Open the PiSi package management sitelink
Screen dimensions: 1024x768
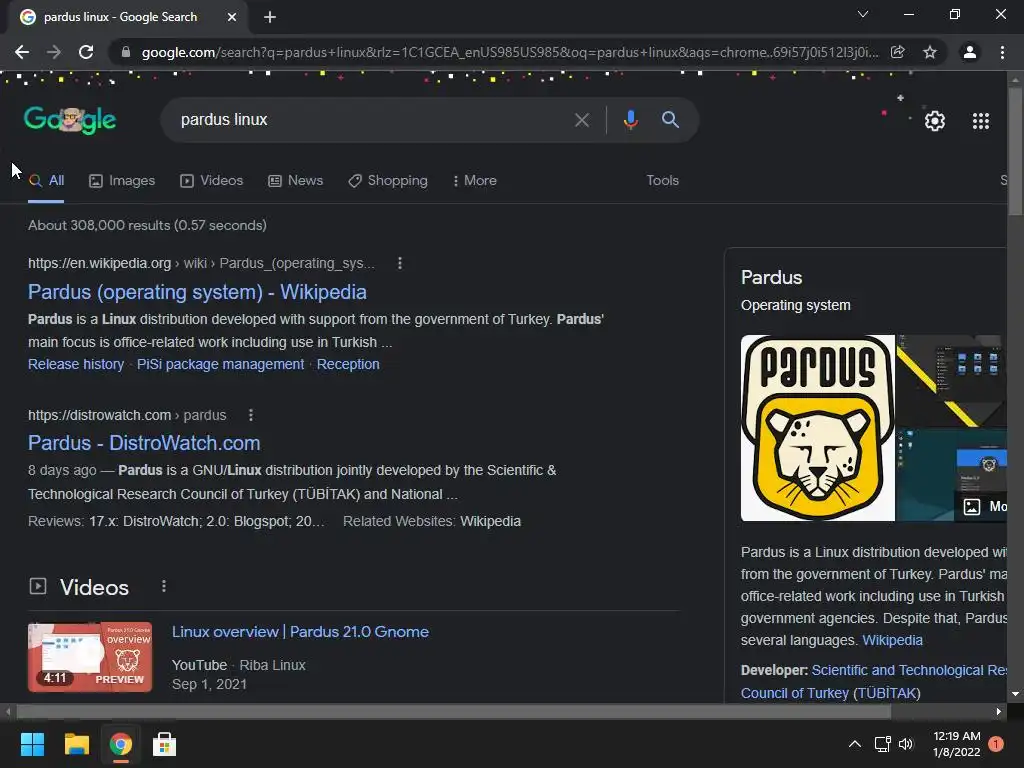point(220,364)
